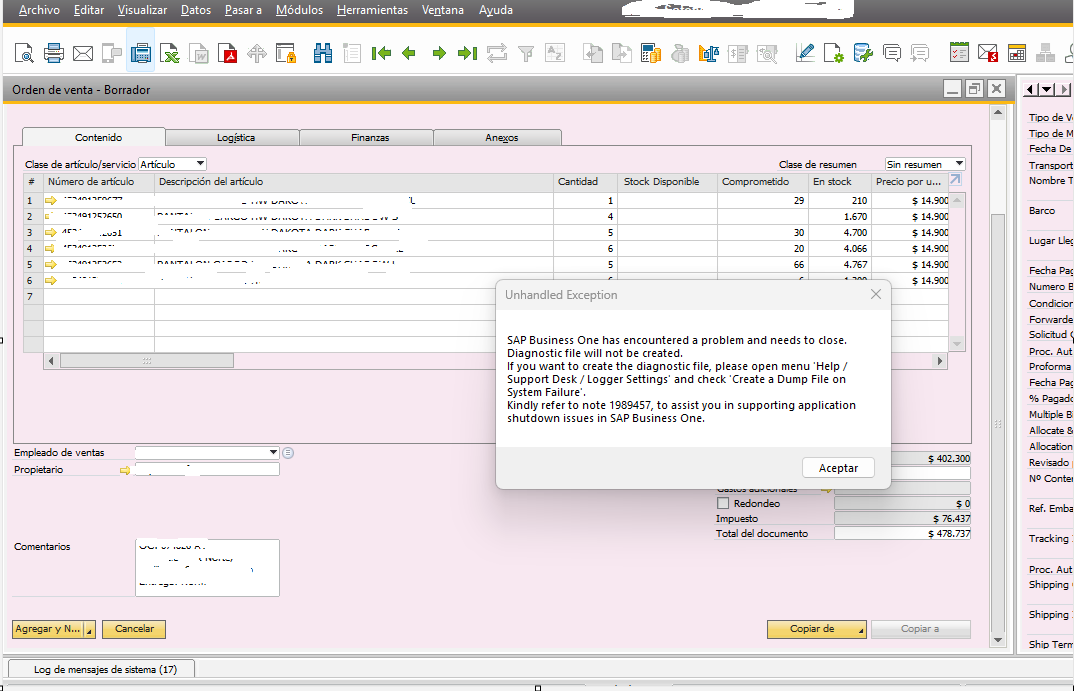Go to last data record arrow
Viewport: 1074px width, 691px height.
[x=467, y=53]
